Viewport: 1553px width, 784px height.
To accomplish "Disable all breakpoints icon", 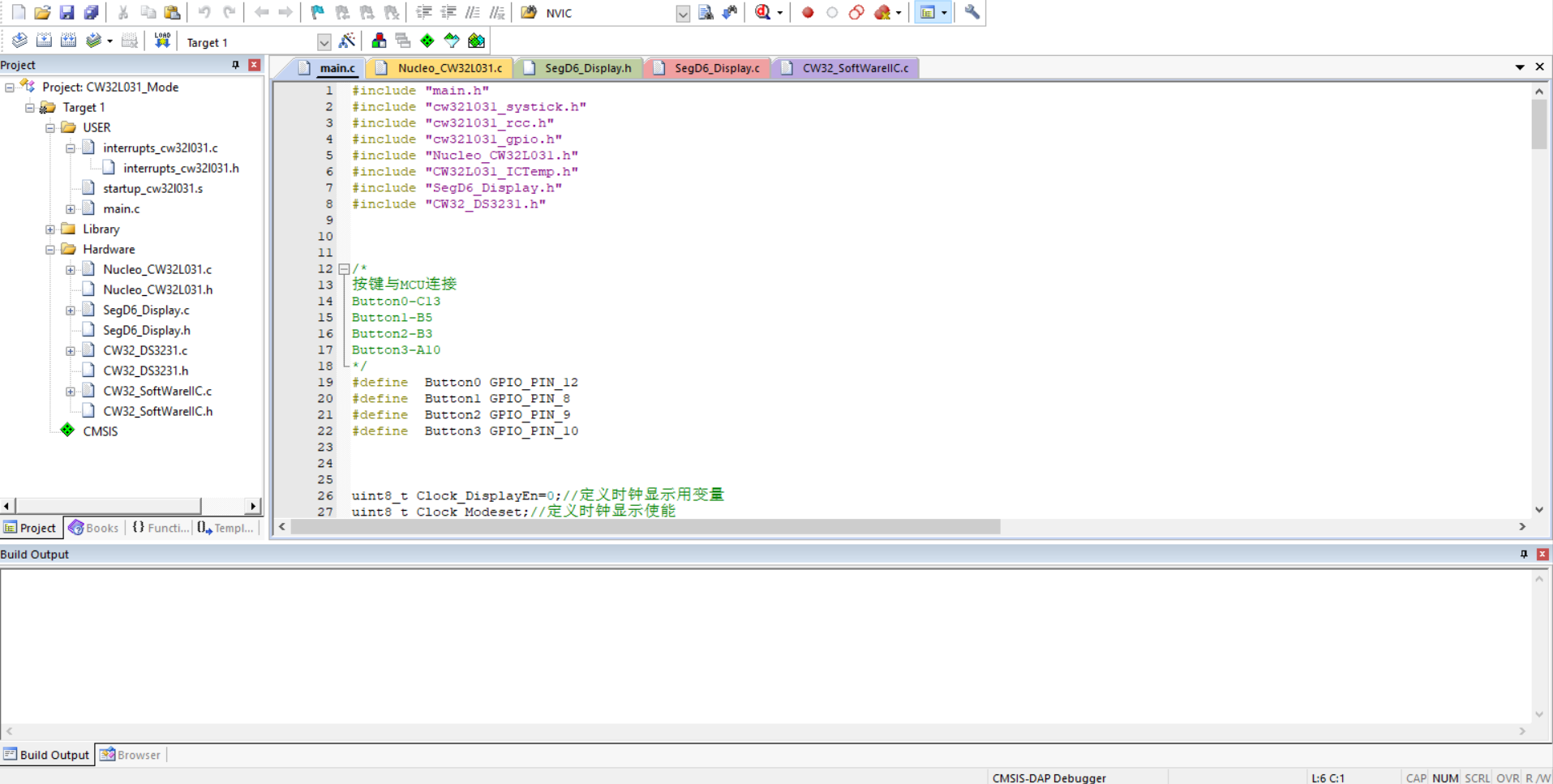I will pyautogui.click(x=856, y=12).
